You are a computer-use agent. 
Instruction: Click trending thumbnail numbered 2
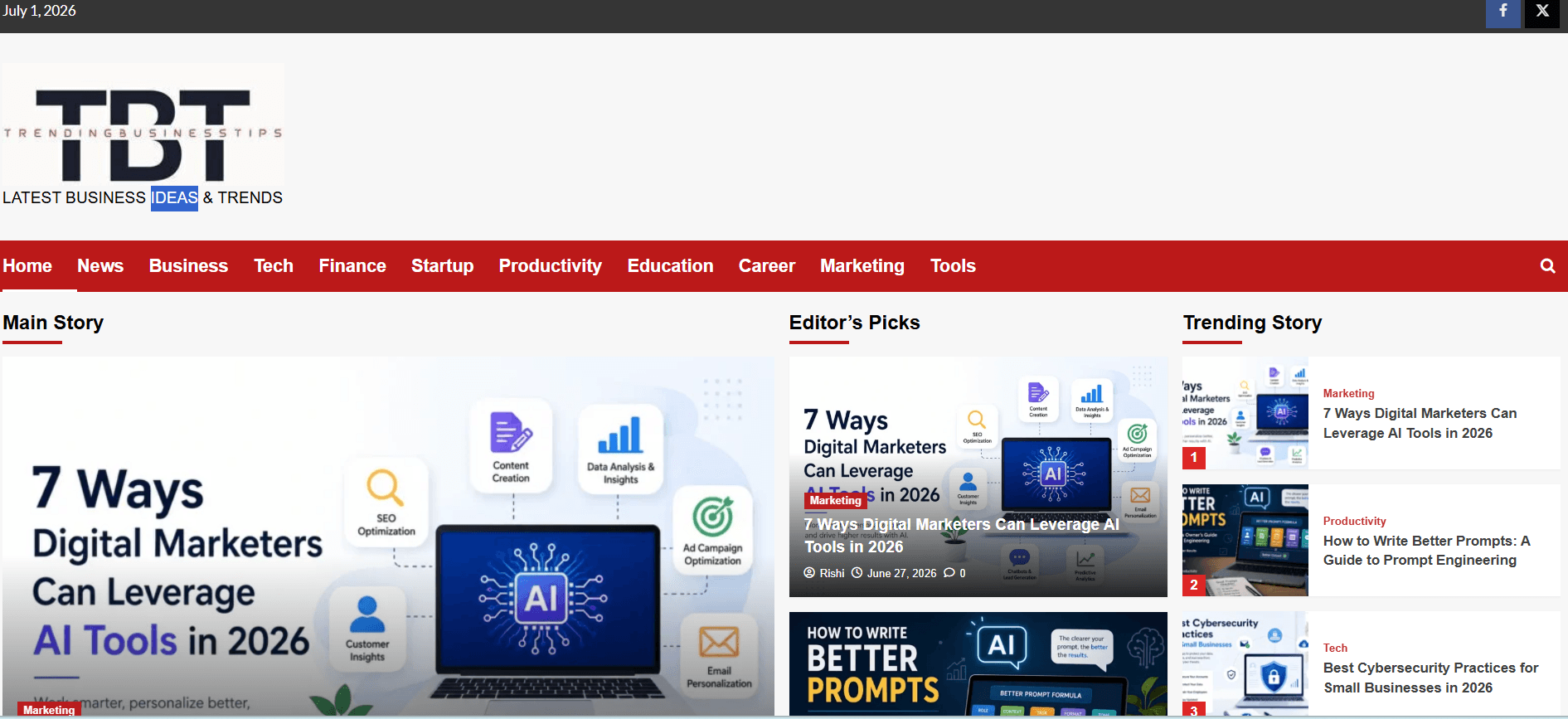click(1245, 540)
